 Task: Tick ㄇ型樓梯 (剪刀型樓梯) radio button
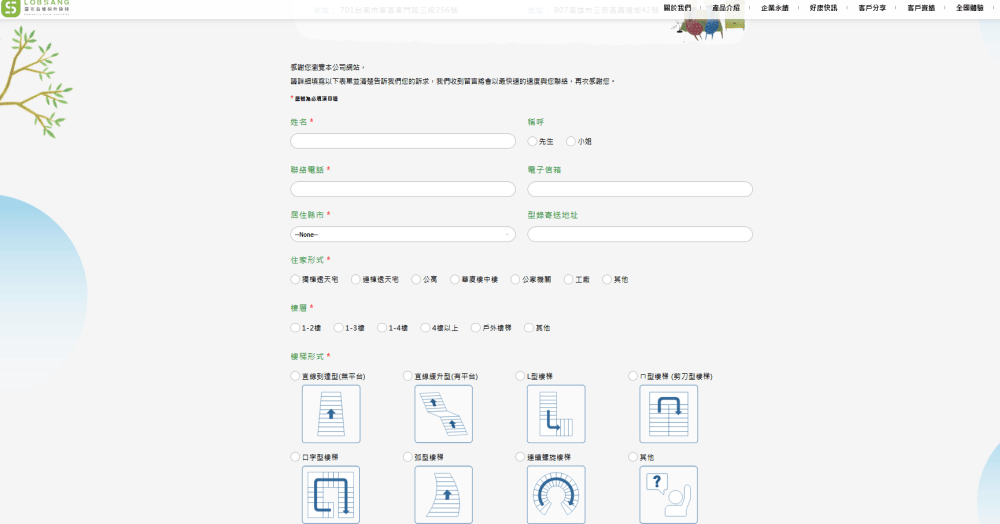click(633, 376)
